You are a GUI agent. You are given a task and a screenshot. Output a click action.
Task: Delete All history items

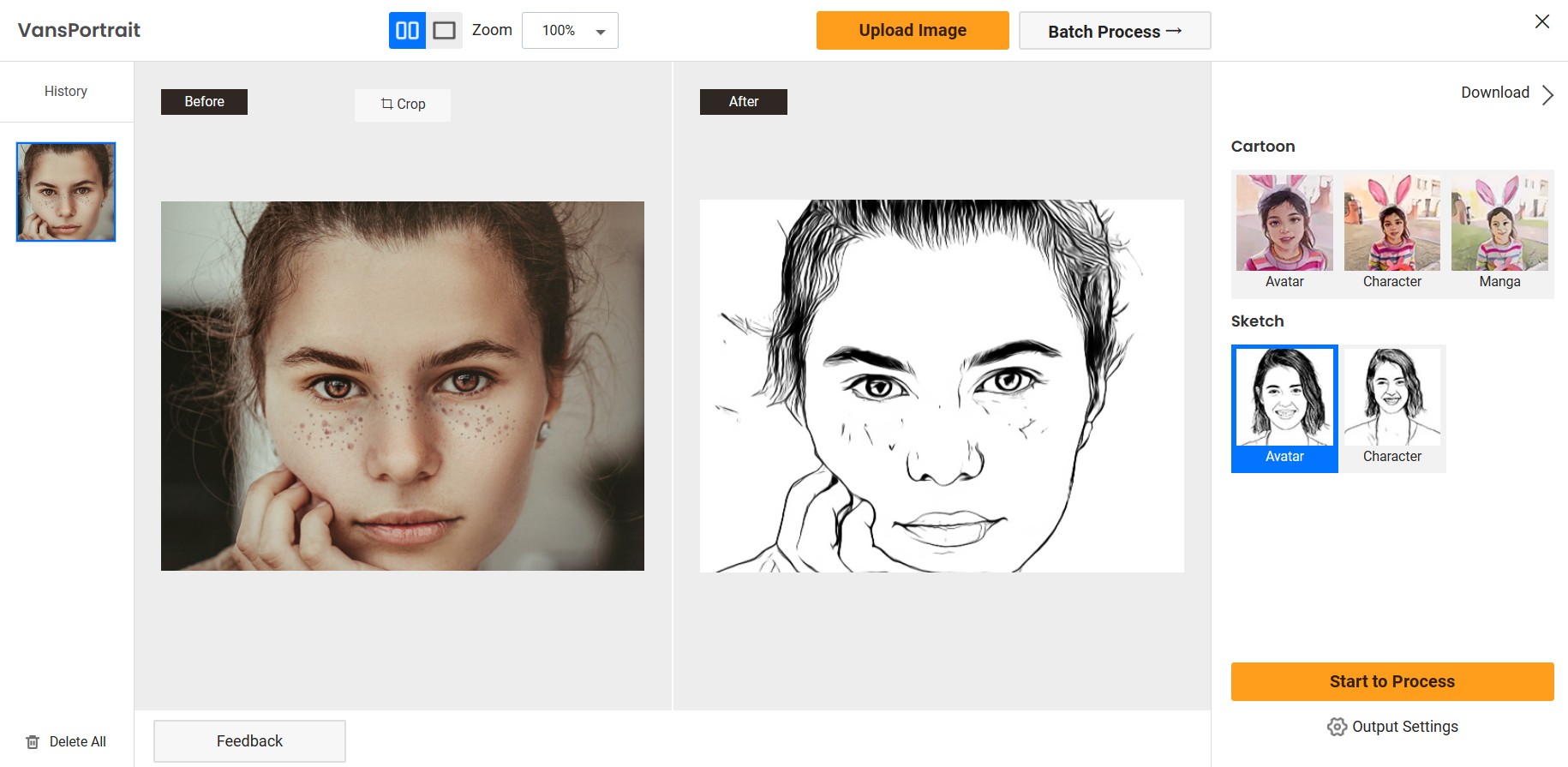point(66,742)
